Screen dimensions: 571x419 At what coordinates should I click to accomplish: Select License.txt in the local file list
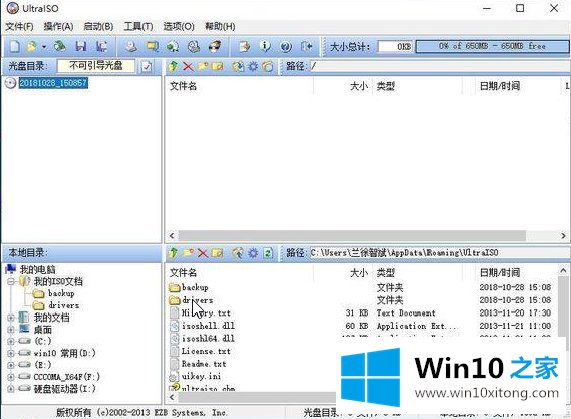tap(206, 351)
